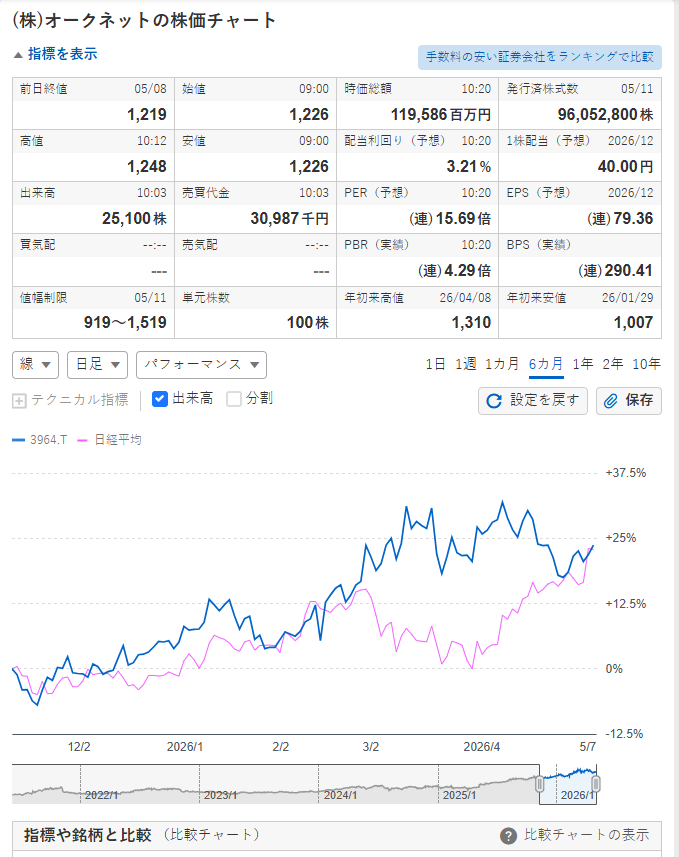
Task: Open the パフォーマンス dropdown
Action: click(x=201, y=365)
